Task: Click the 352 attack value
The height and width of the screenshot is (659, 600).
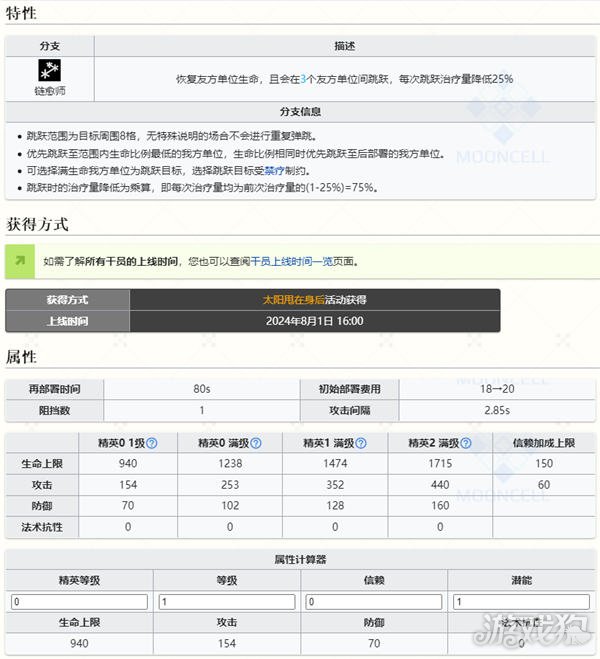Action: [x=335, y=485]
